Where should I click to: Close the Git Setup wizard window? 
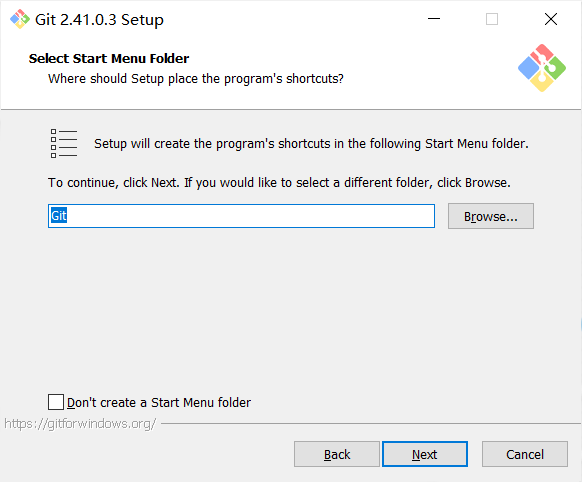point(551,19)
